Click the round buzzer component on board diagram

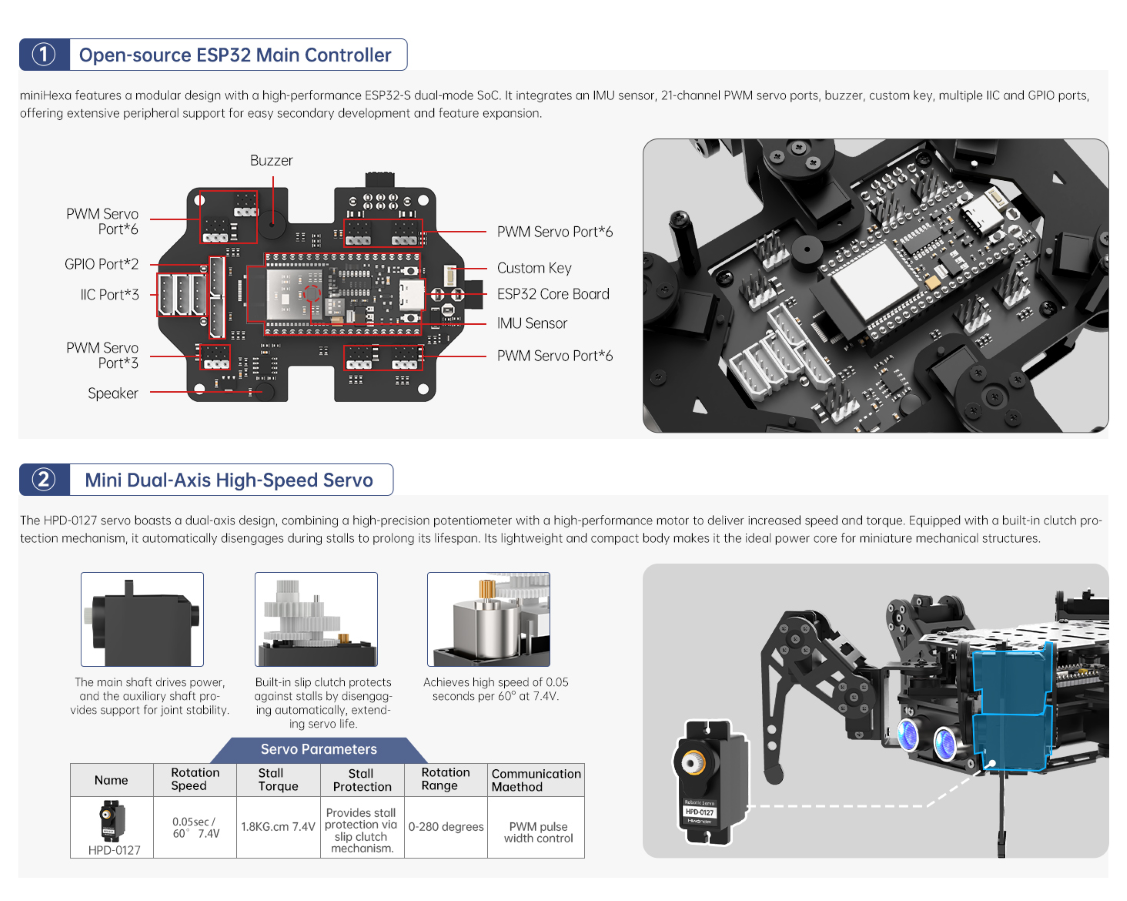click(x=271, y=228)
